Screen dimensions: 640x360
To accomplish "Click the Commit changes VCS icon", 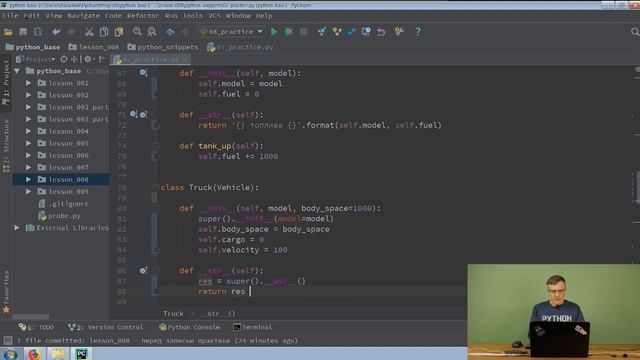I will (337, 32).
